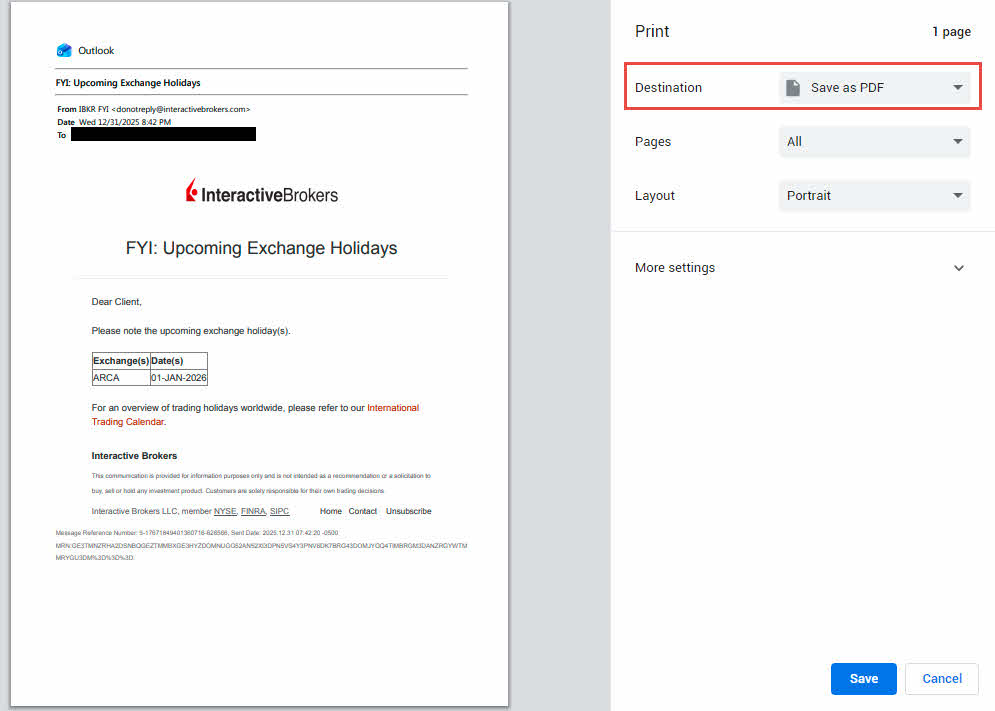Screen dimensions: 995x711
Task: Click the Contact link in email footer
Action: (x=363, y=511)
